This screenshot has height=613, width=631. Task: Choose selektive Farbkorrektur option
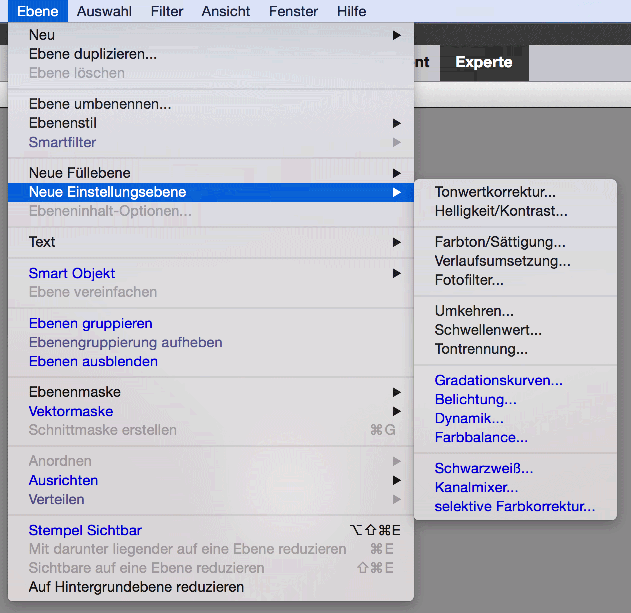point(514,507)
